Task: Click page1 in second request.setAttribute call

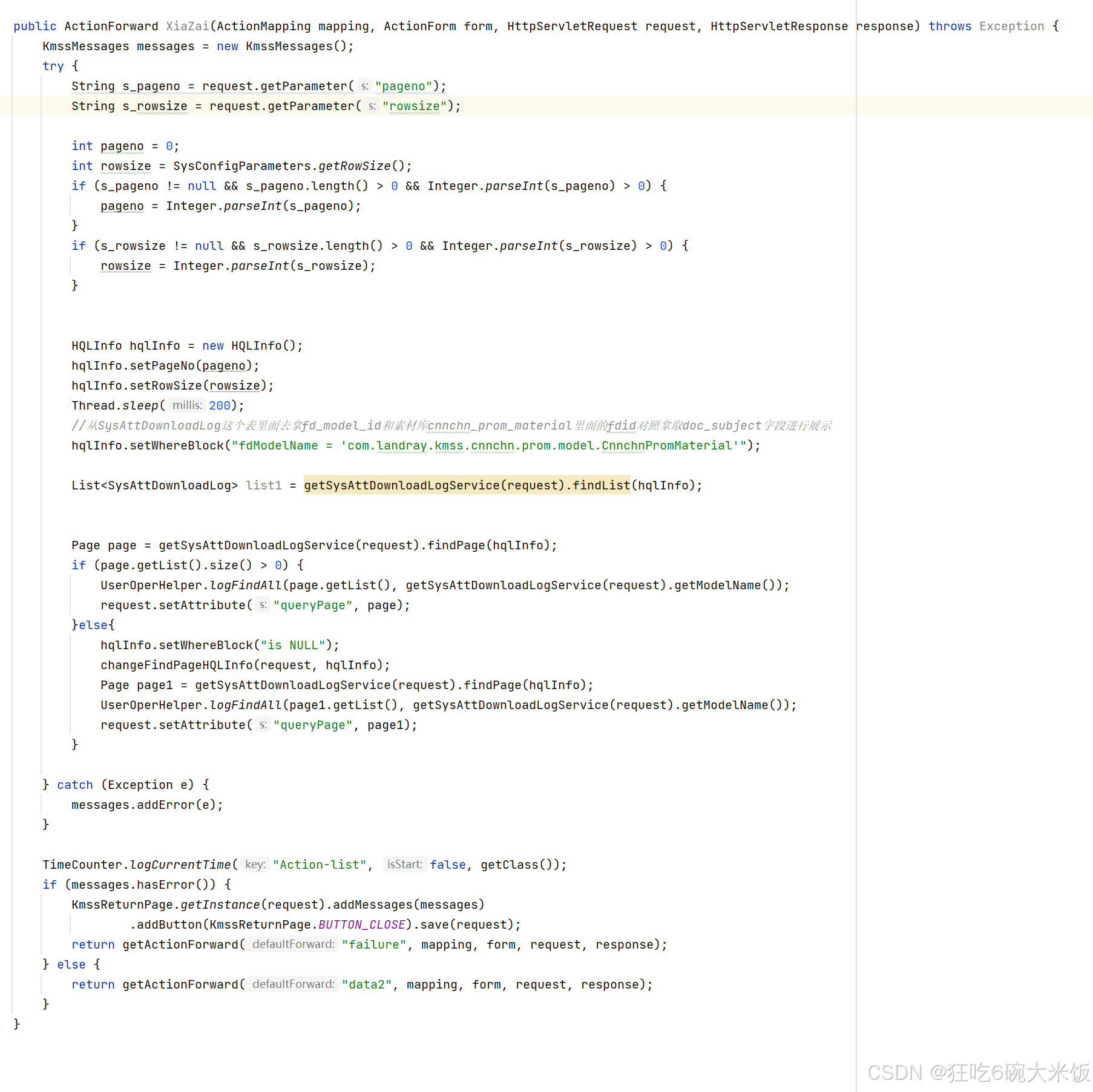Action: [386, 725]
